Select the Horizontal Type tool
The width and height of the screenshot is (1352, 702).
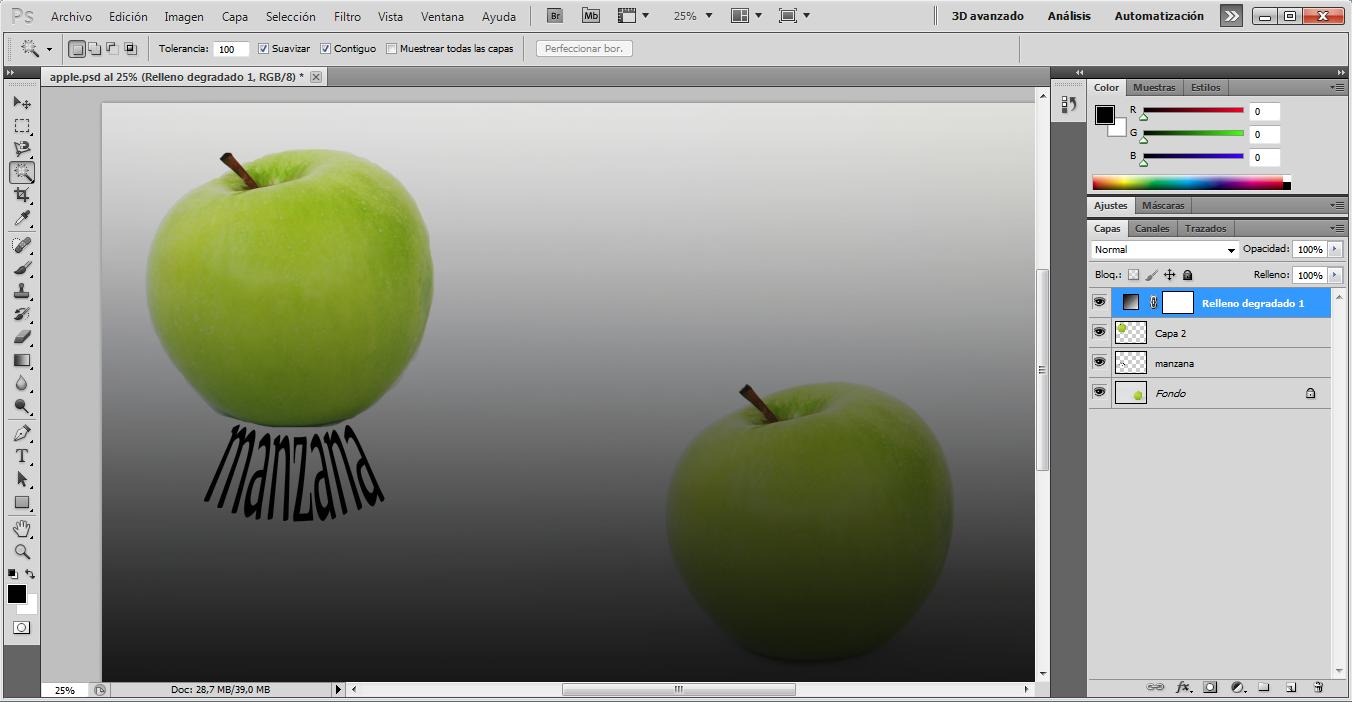pyautogui.click(x=20, y=458)
